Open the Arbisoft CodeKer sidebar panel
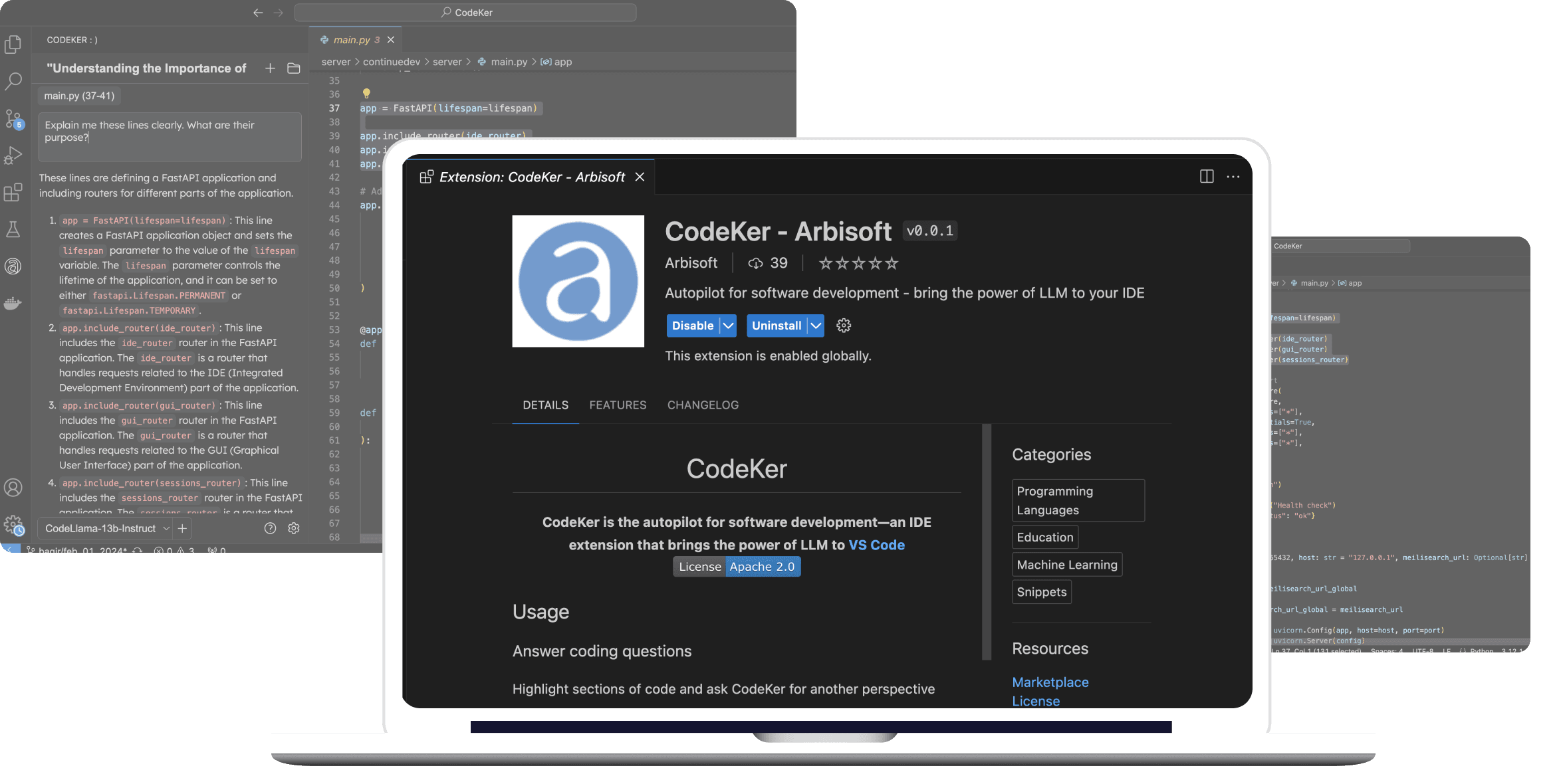The width and height of the screenshot is (1565, 784). coord(14,266)
